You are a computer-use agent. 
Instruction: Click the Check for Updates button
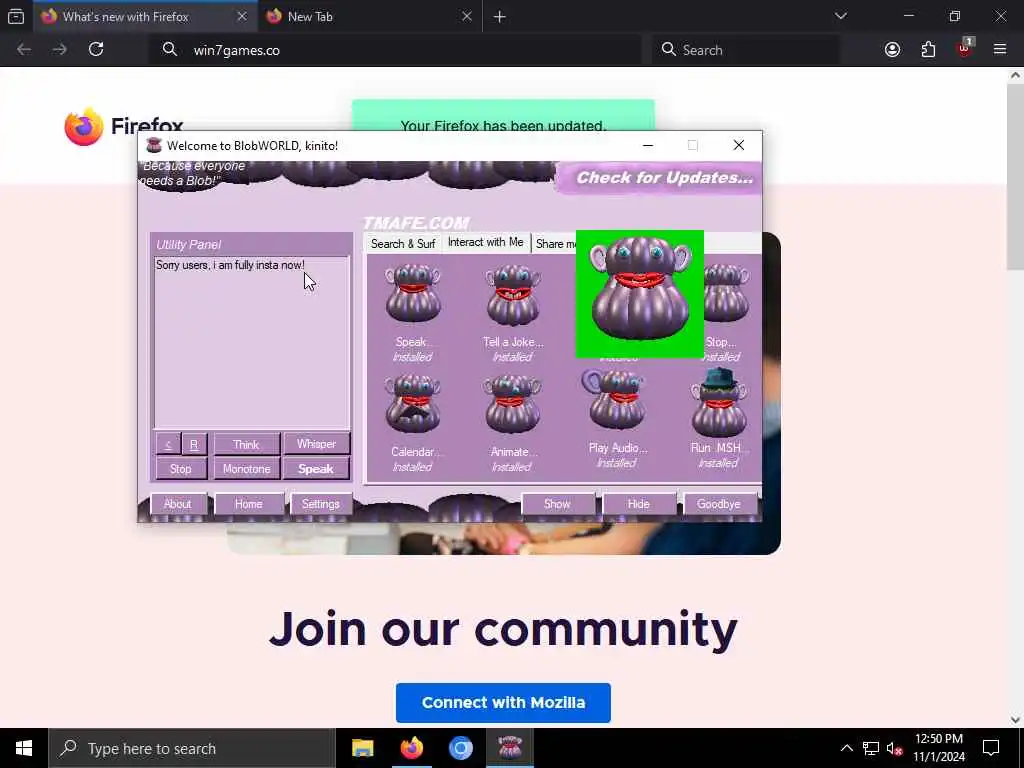click(x=658, y=178)
